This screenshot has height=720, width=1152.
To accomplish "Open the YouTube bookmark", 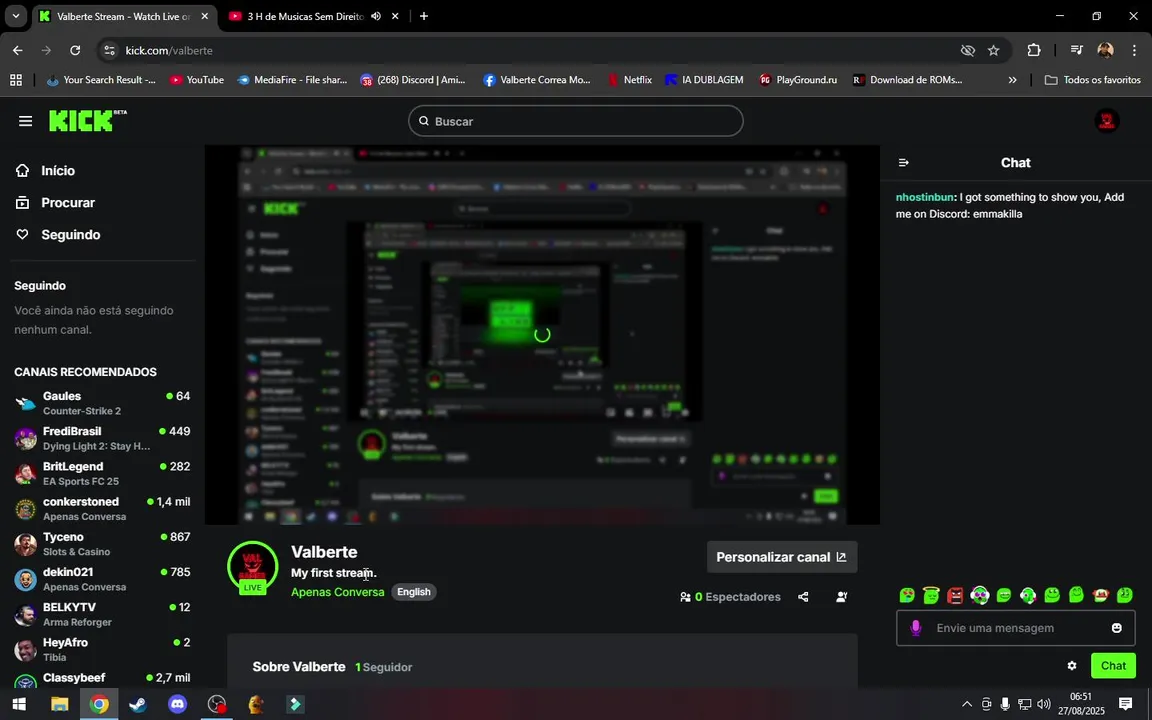I will 197,80.
